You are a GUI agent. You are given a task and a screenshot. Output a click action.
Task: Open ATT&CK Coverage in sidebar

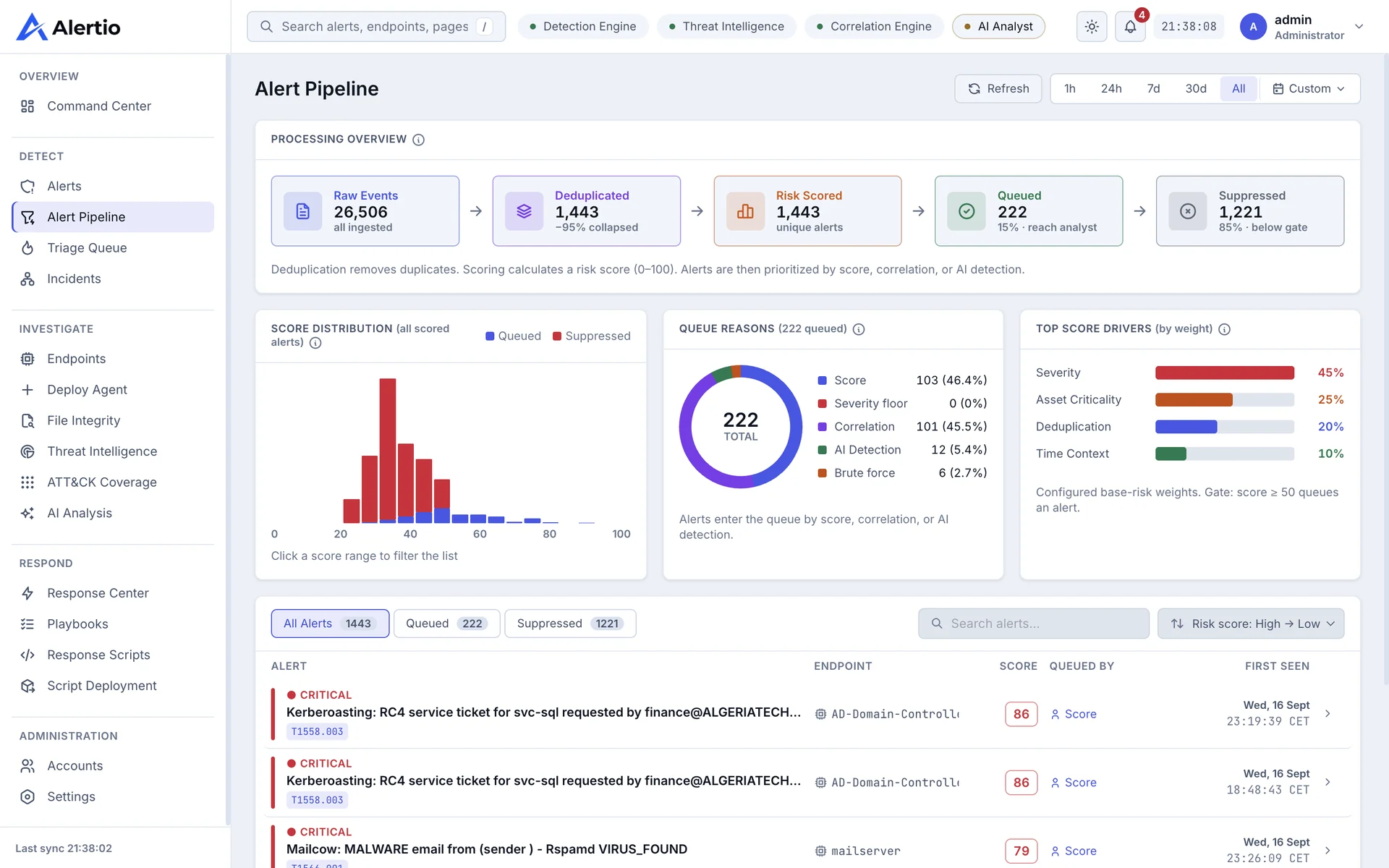pyautogui.click(x=113, y=482)
